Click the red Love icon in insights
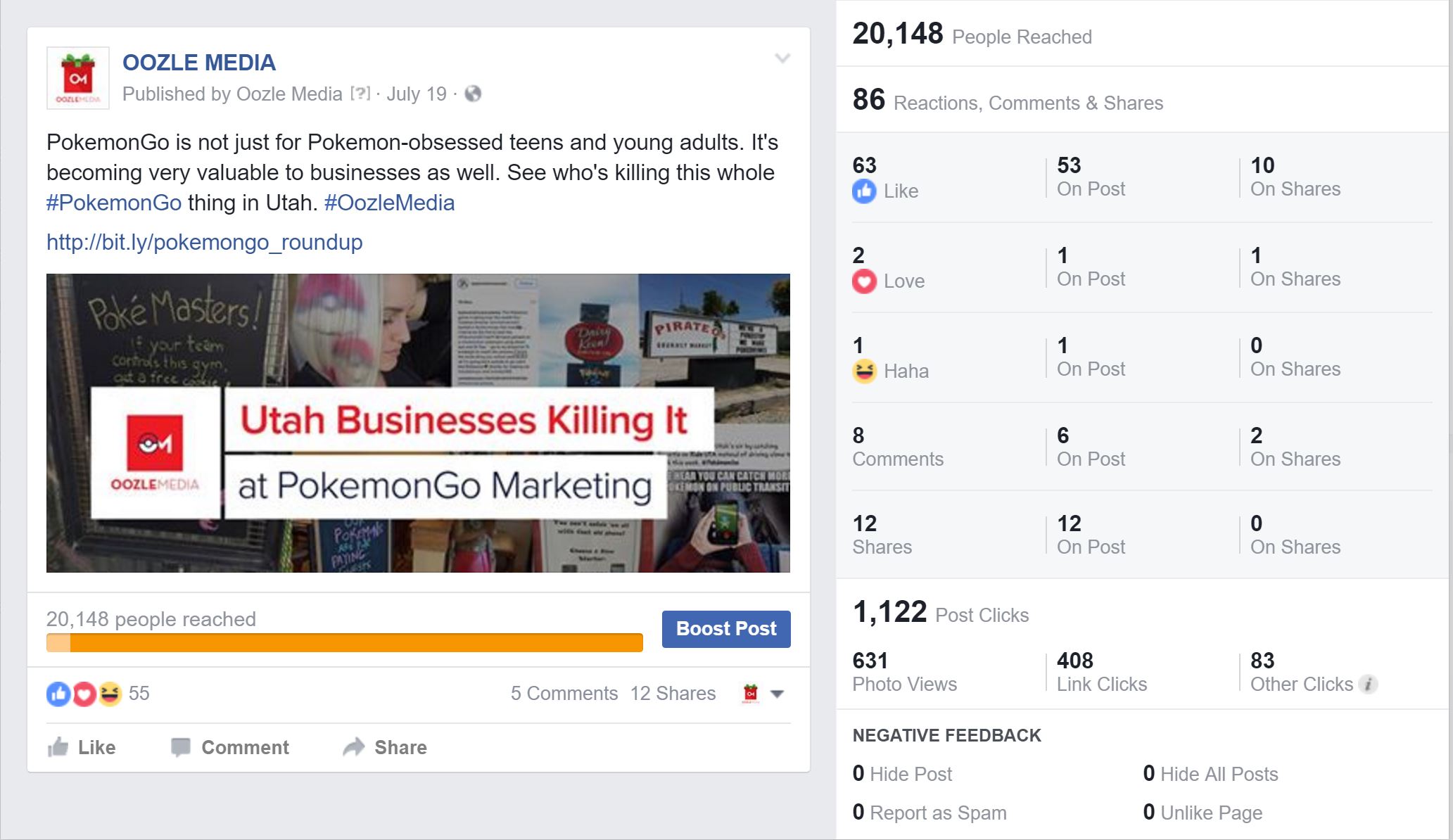Image resolution: width=1453 pixels, height=840 pixels. click(864, 281)
